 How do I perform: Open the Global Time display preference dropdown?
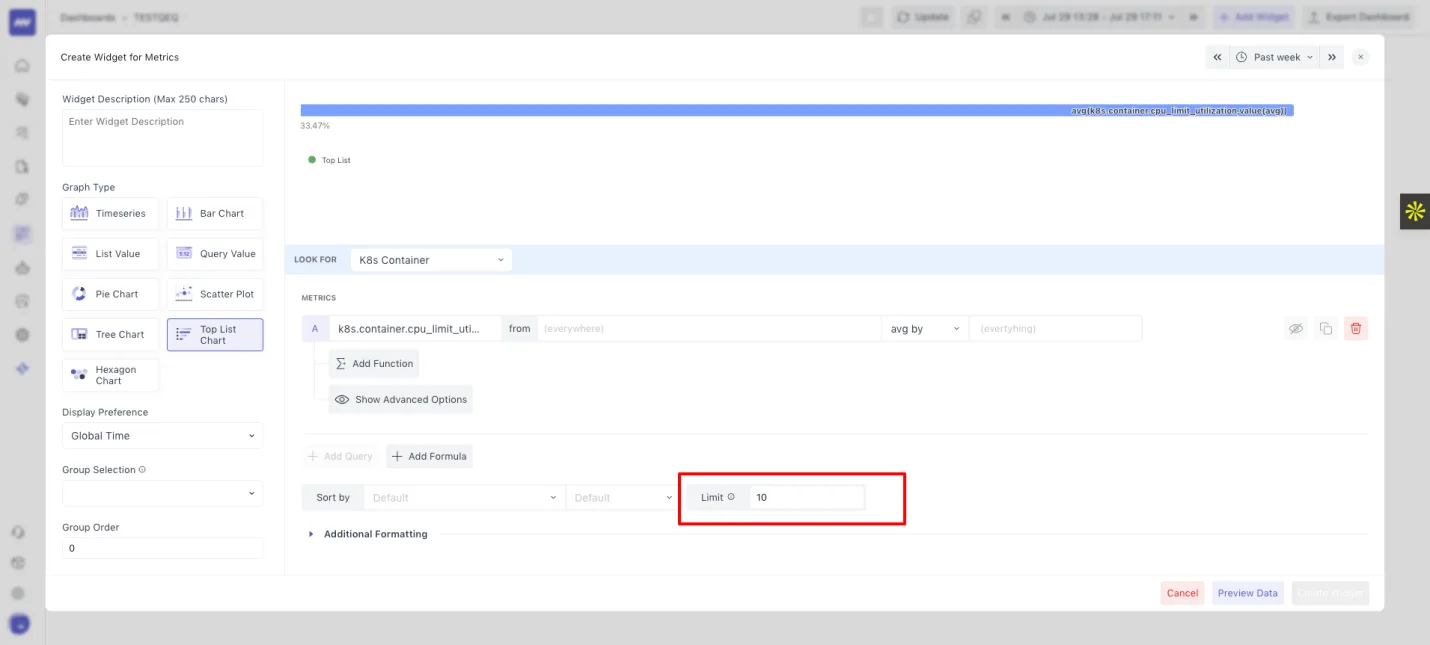click(163, 436)
